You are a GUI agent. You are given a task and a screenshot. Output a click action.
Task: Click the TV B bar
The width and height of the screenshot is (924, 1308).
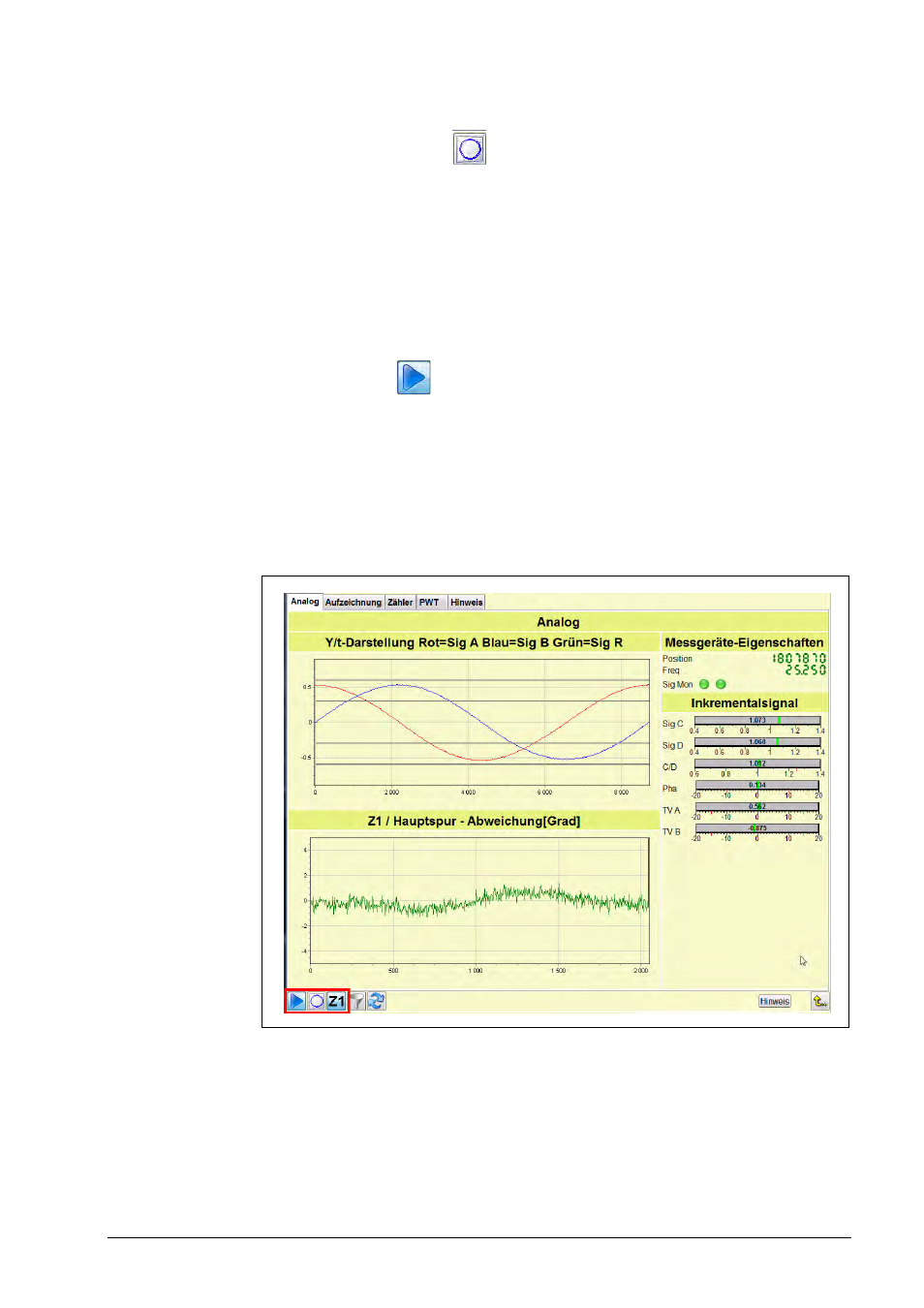[x=757, y=827]
